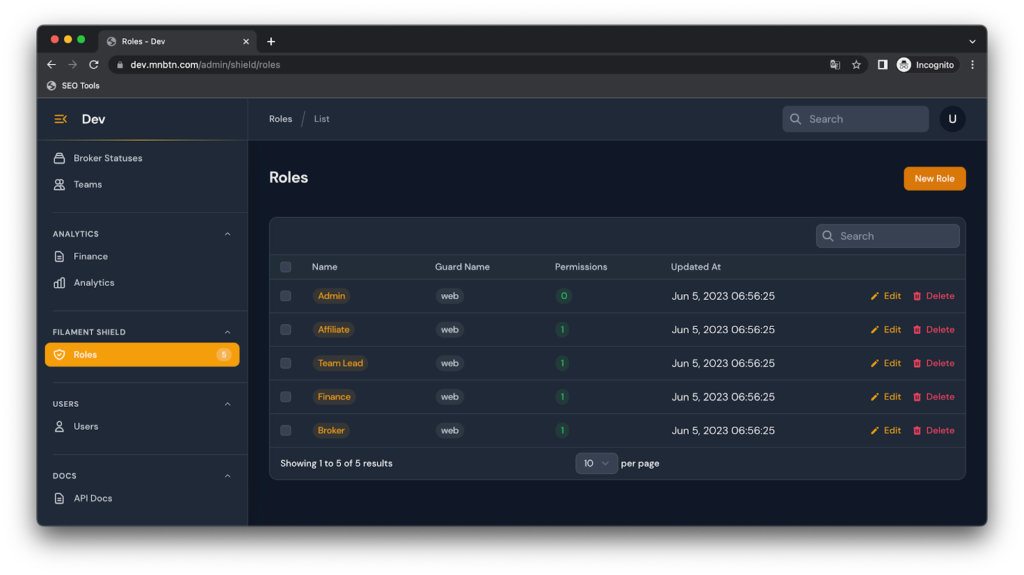Image resolution: width=1024 pixels, height=575 pixels.
Task: Switch to the Roles - Dev browser tab
Action: click(x=175, y=41)
